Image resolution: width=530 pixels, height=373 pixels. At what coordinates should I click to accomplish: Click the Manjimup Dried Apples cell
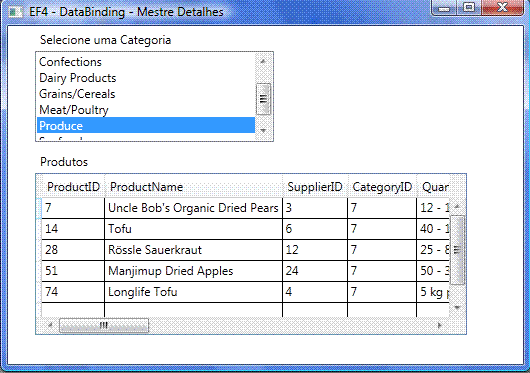point(193,271)
